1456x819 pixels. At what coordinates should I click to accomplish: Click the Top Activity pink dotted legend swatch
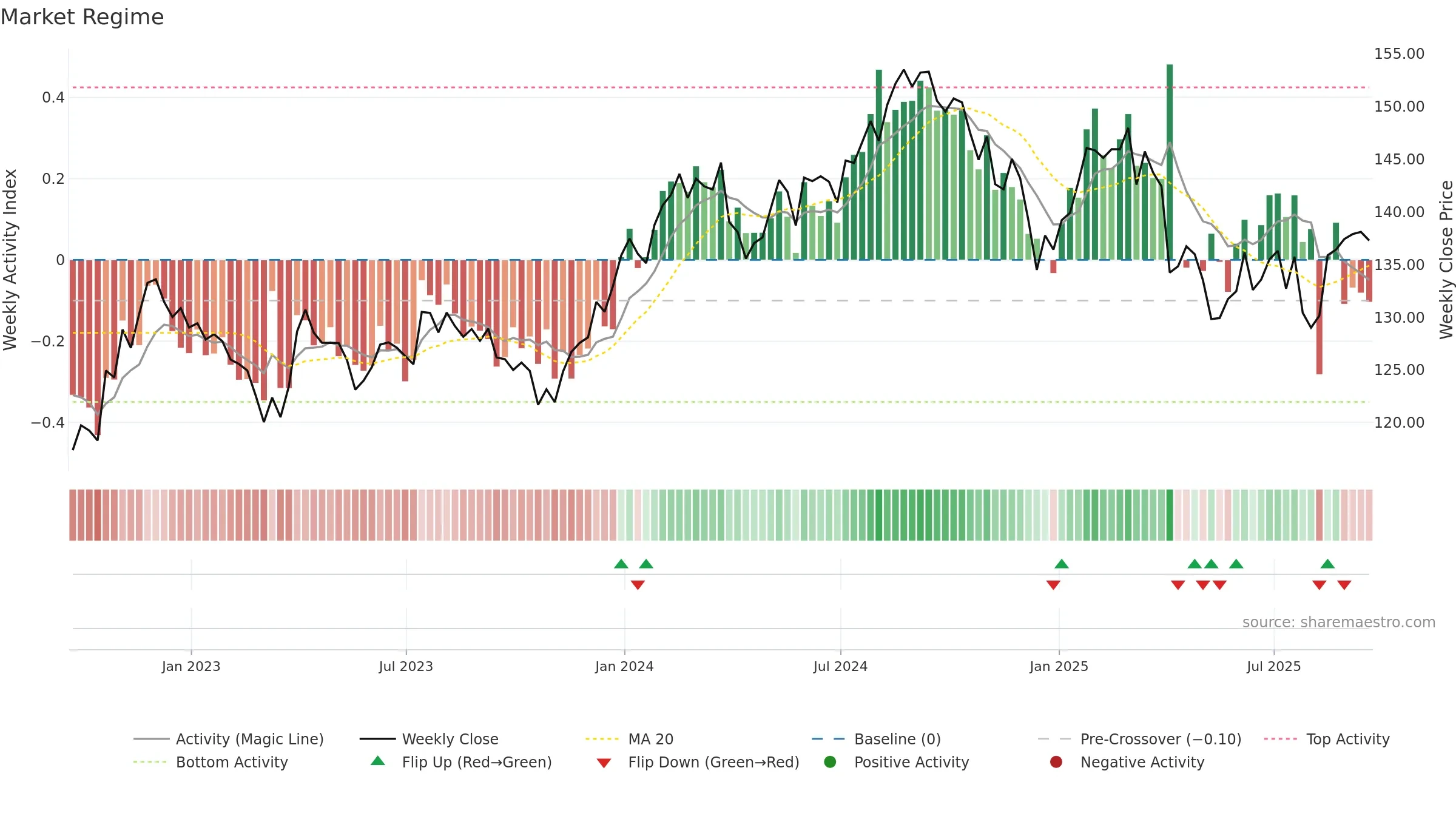pos(1281,739)
